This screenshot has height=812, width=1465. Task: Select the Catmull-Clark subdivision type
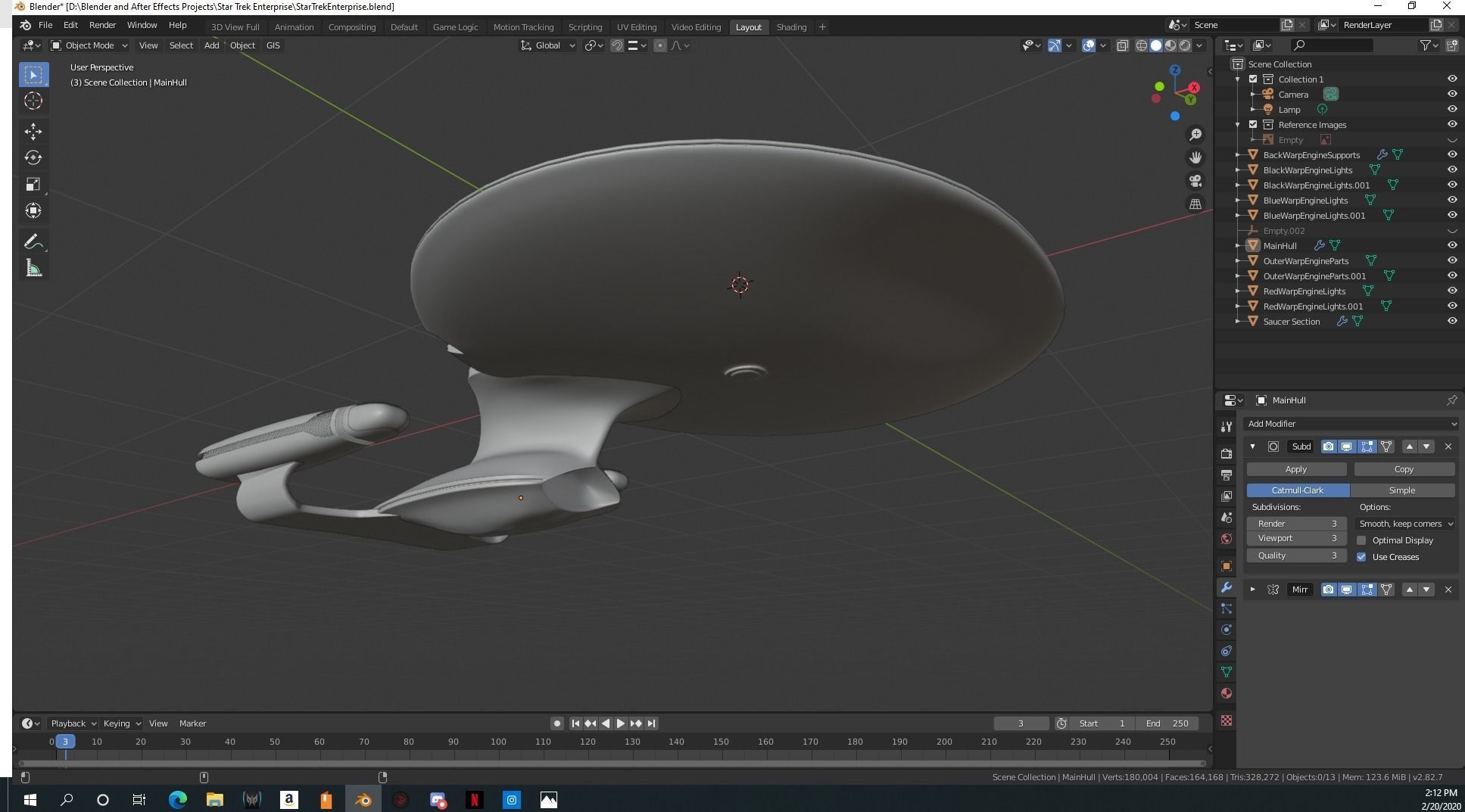(x=1298, y=490)
